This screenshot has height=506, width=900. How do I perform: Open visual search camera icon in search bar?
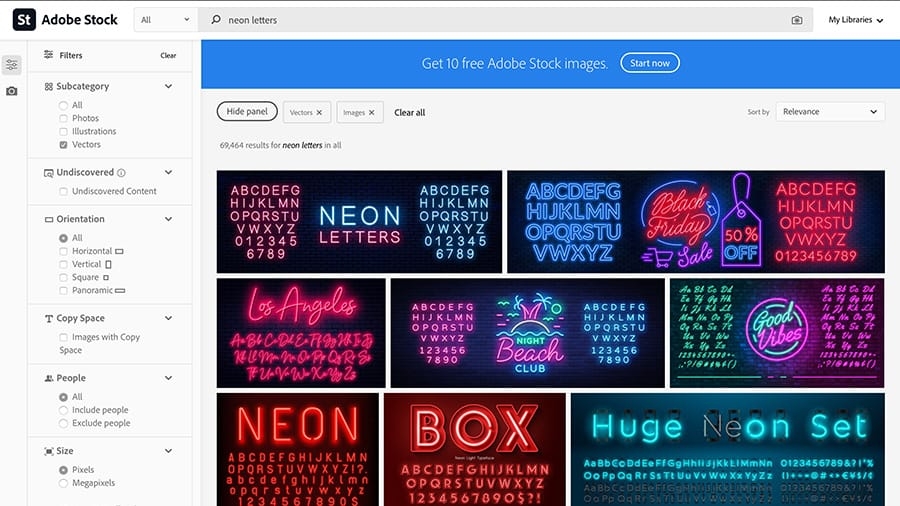[797, 20]
